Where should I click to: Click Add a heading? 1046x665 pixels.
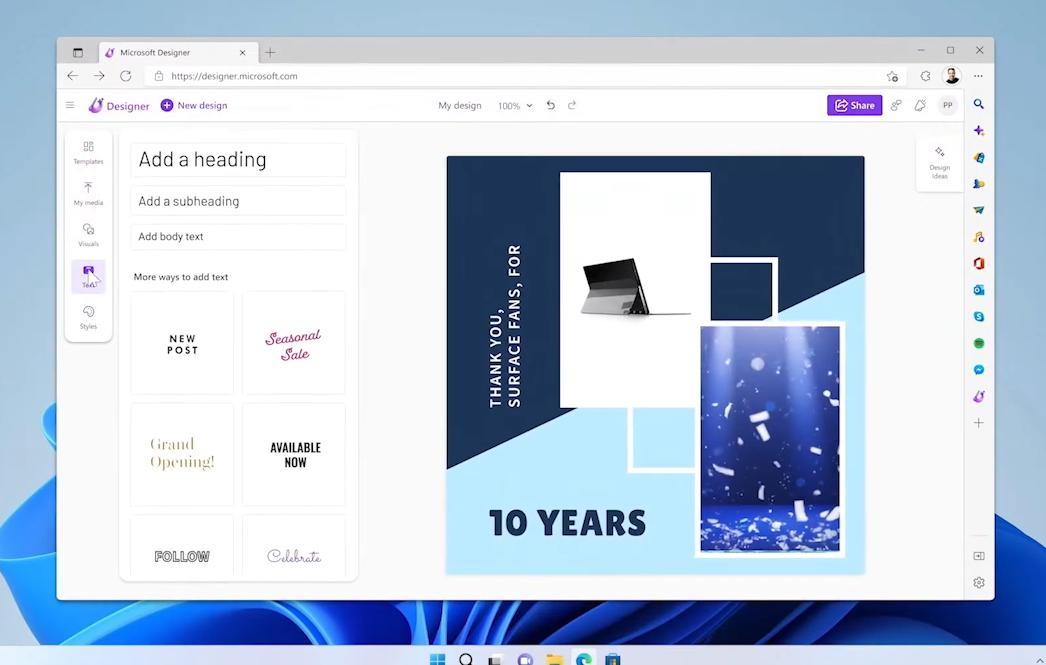pos(238,159)
